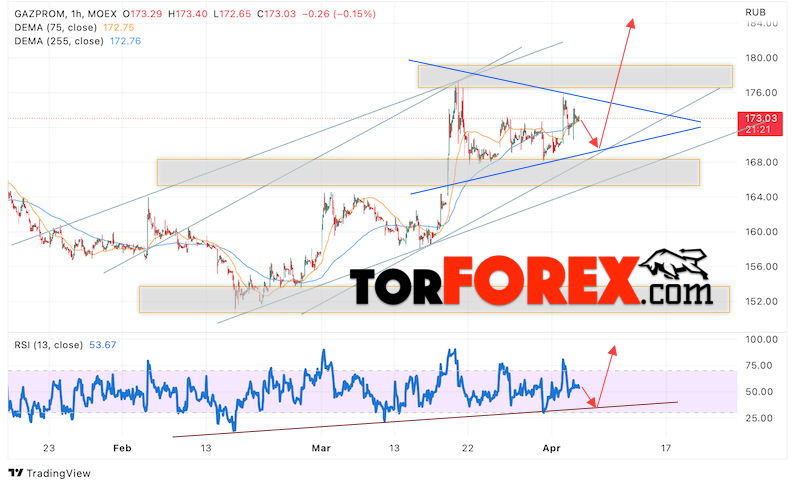Click the 152.00 price axis label
The image size is (795, 487).
[761, 301]
